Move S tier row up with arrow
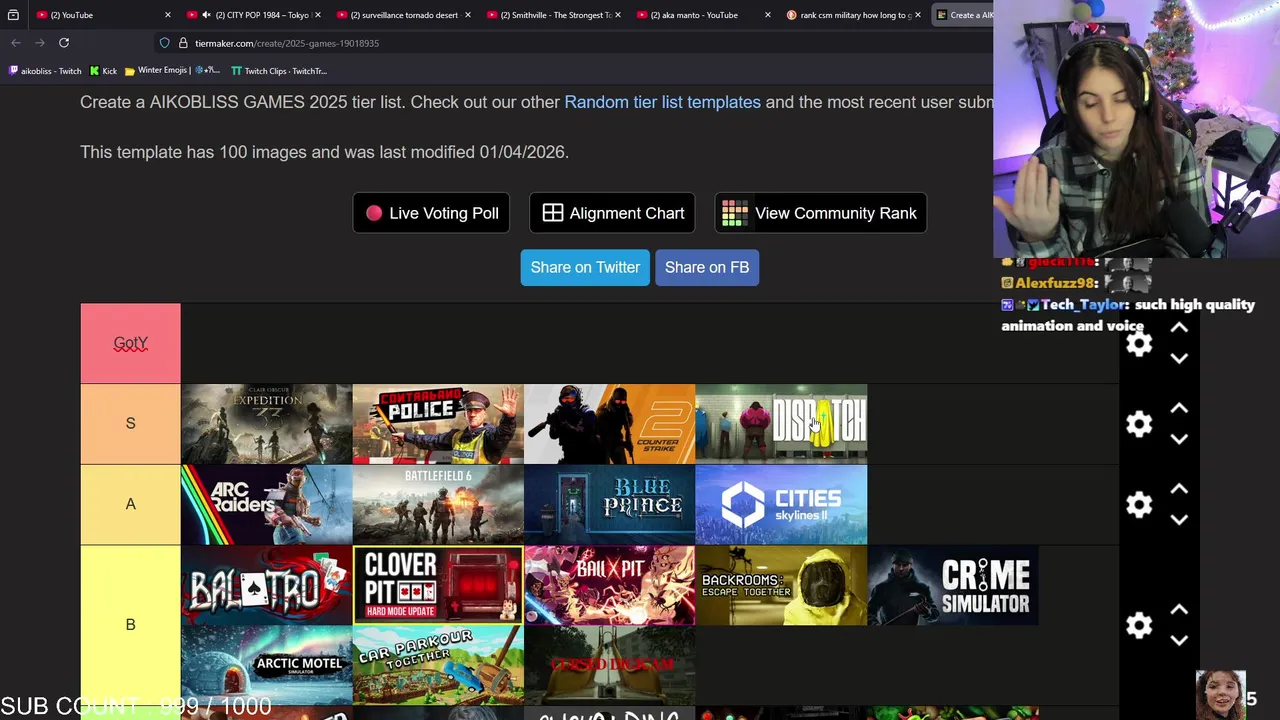Screen dimensions: 1280x720 coord(1179,409)
